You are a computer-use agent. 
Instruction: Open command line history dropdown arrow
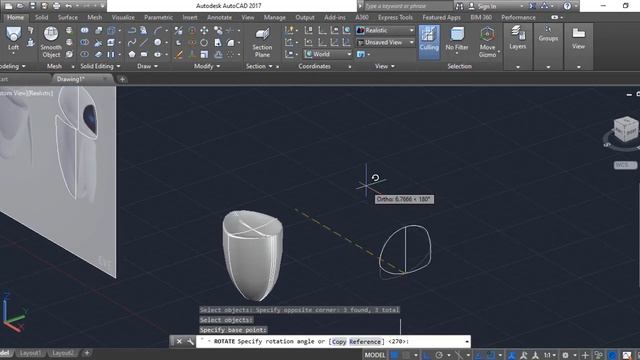coord(467,341)
